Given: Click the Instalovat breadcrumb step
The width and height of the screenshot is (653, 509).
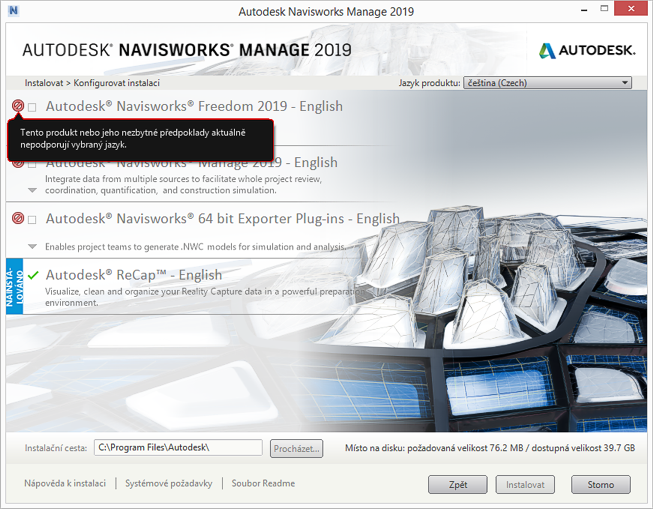Looking at the screenshot, I should click(x=46, y=83).
